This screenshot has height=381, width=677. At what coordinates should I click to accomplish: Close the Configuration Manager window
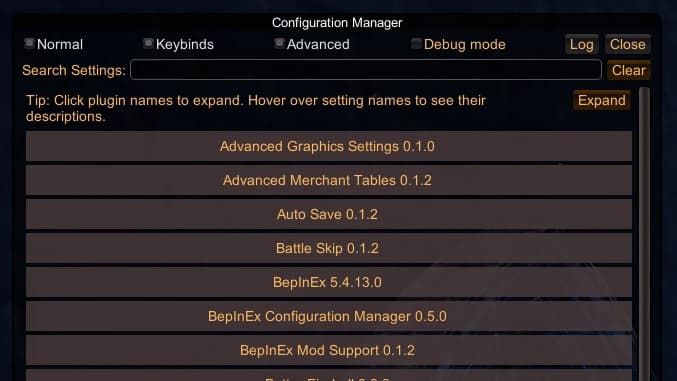coord(627,44)
